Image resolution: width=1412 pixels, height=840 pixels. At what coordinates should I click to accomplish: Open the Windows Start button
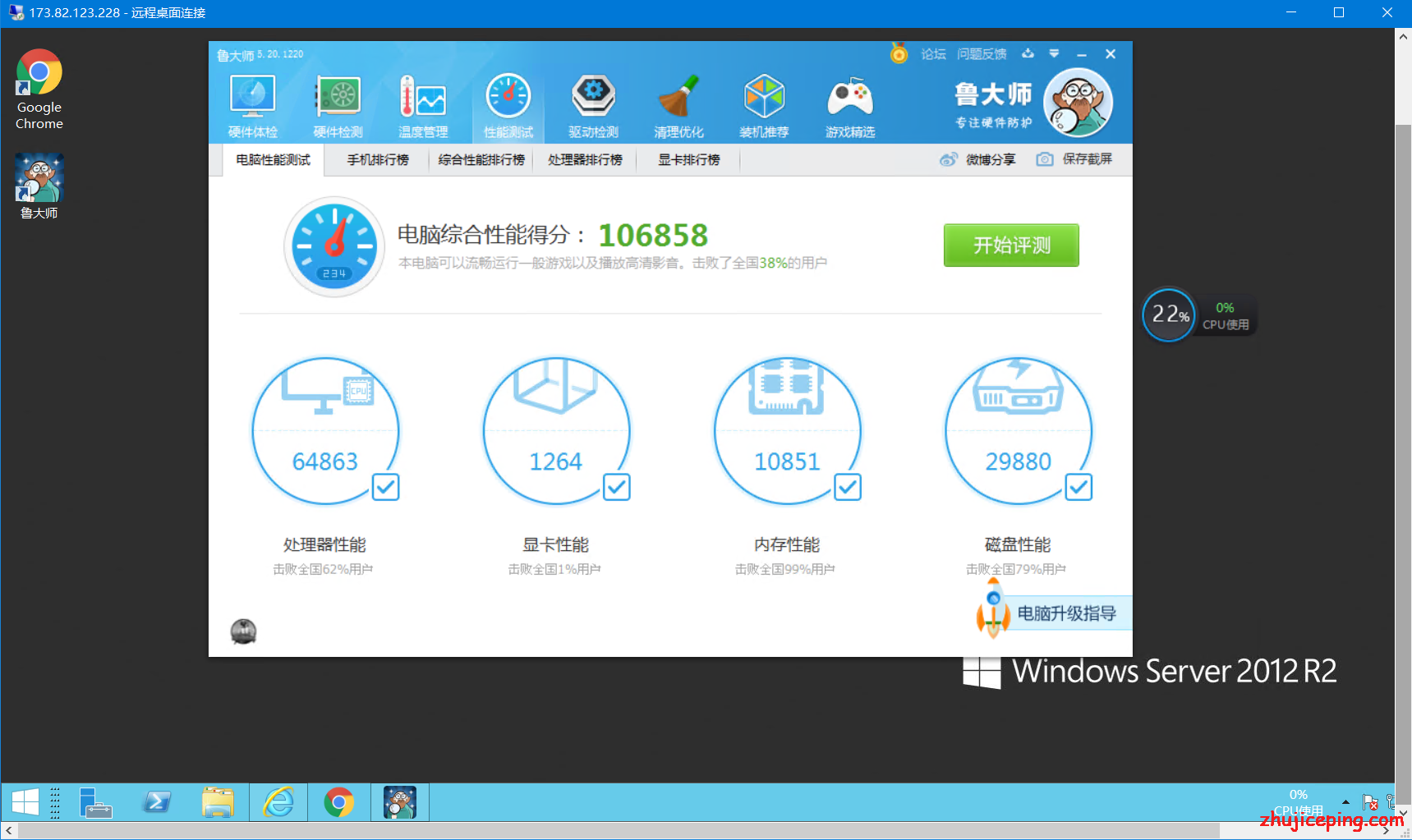[25, 802]
